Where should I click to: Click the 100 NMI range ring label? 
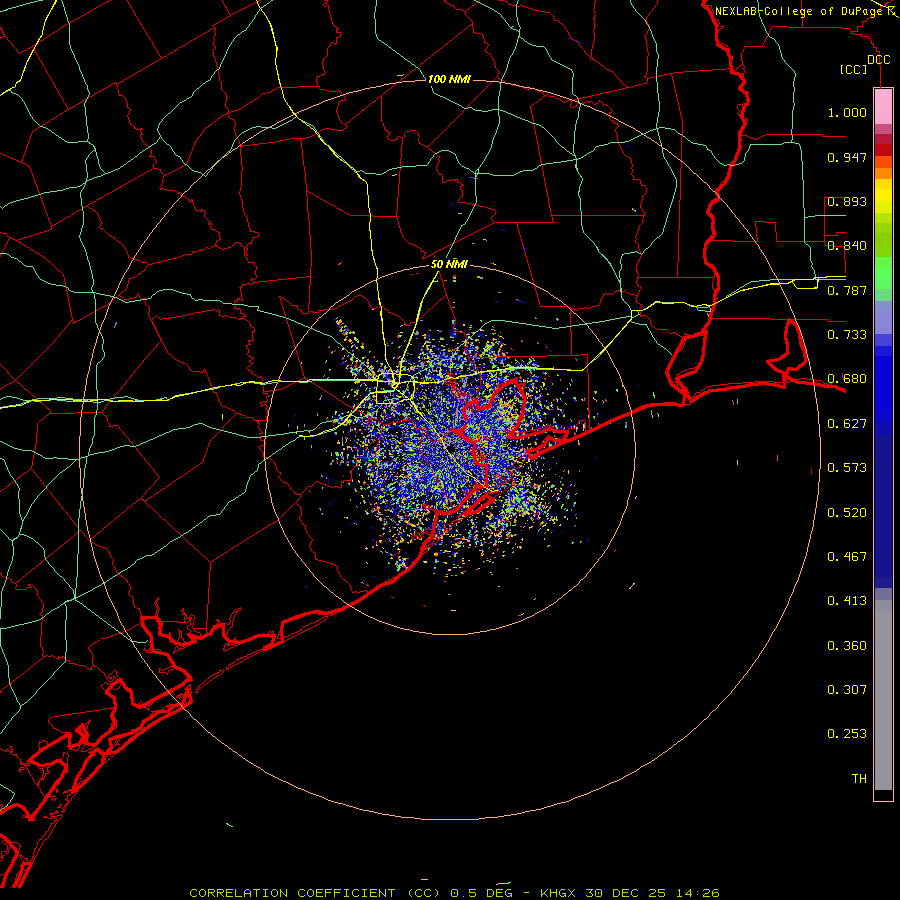pos(449,79)
